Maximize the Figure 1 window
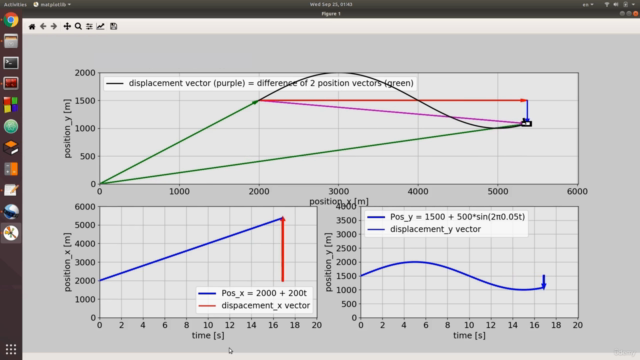Viewport: 640px width, 360px height. pos(629,13)
